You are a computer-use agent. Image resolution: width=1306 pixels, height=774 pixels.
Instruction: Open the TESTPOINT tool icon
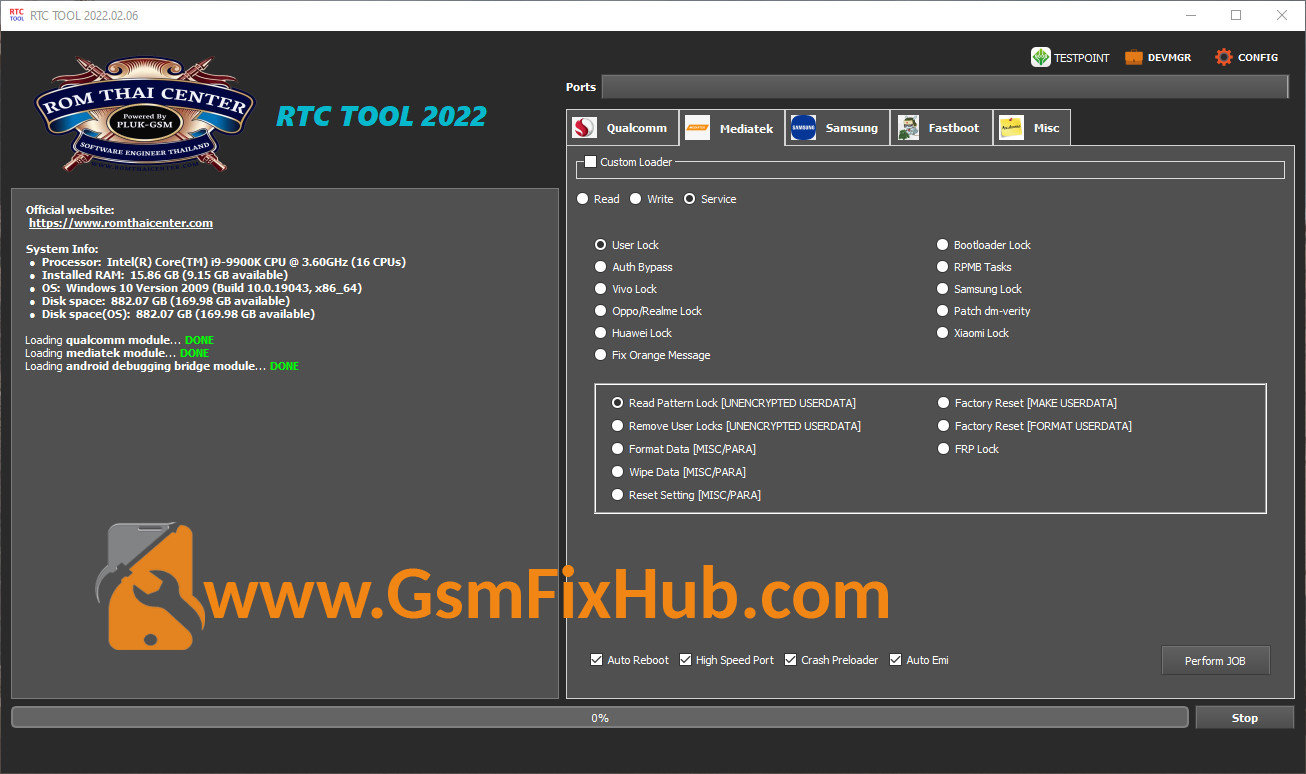[x=1041, y=57]
